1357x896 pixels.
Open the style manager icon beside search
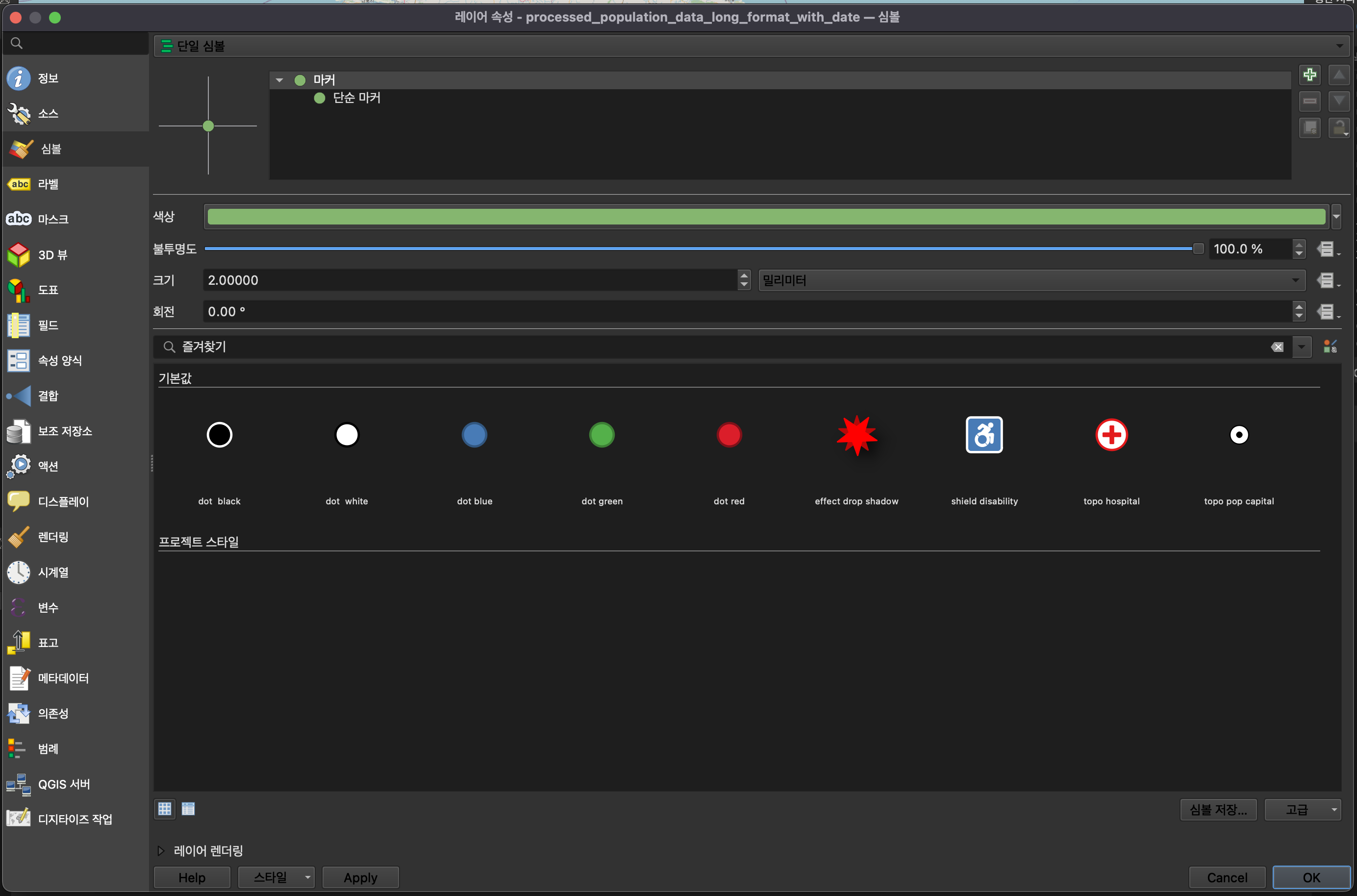coord(1330,346)
